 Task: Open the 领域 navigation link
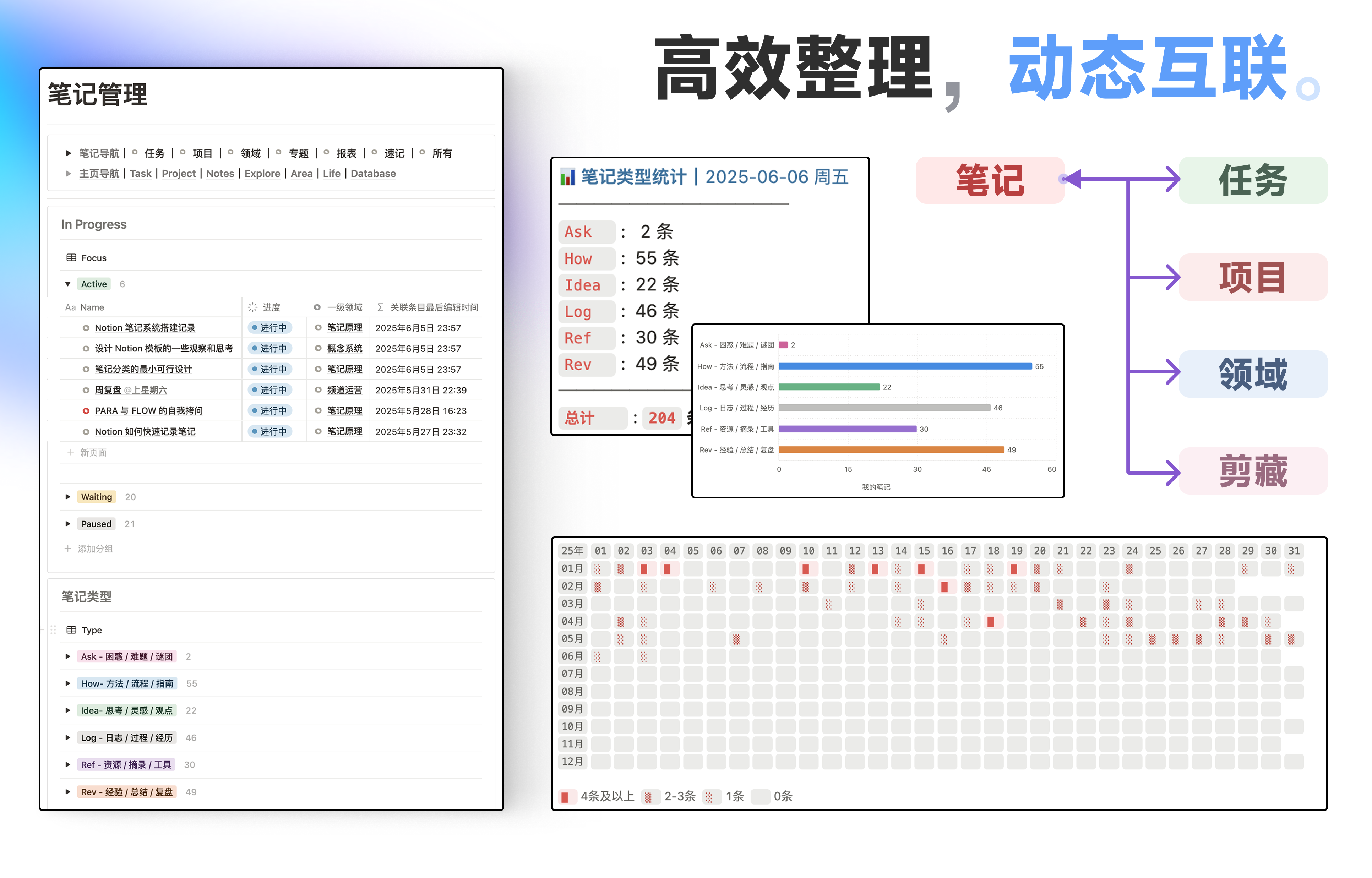250,153
